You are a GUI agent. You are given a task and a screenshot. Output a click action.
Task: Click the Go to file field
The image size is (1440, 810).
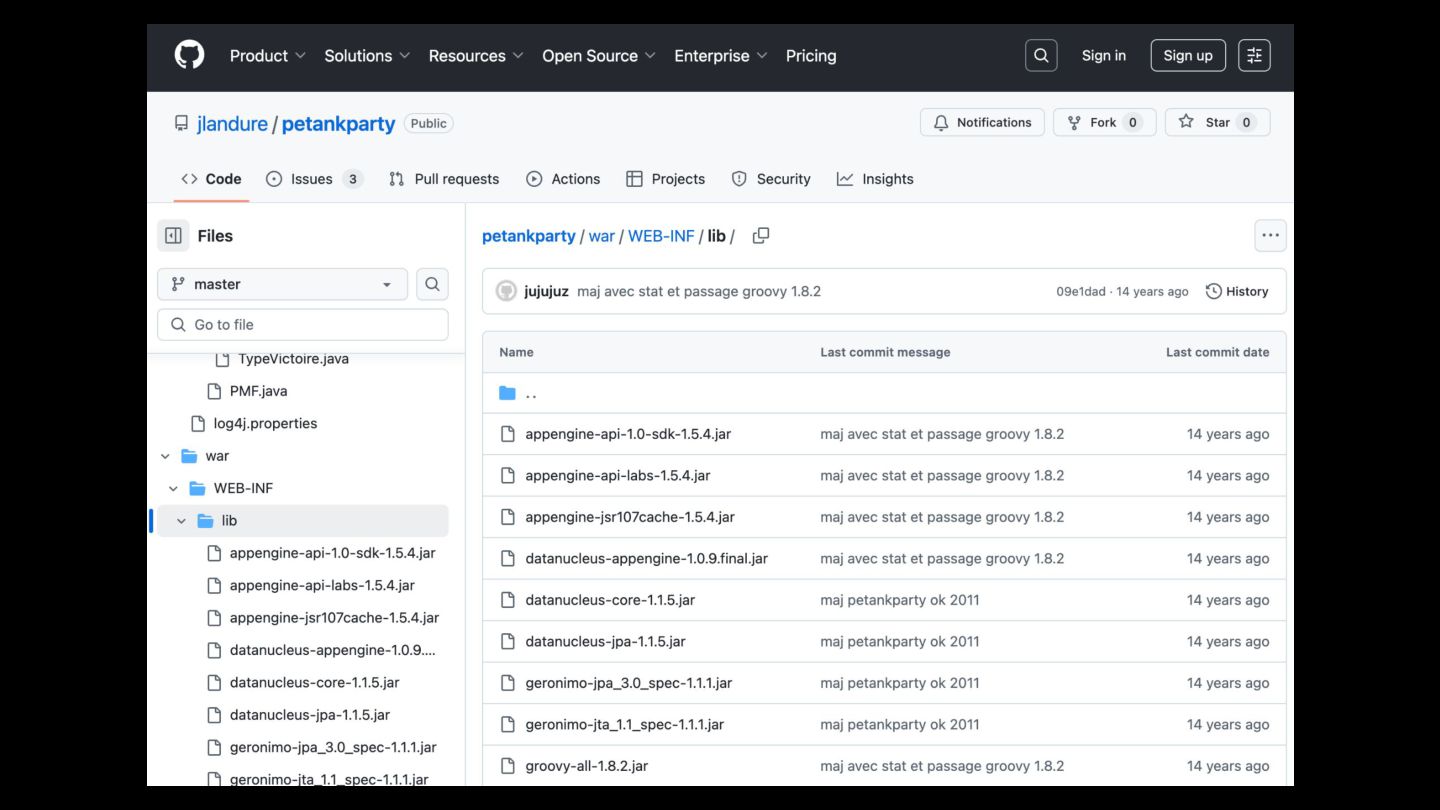(x=302, y=325)
